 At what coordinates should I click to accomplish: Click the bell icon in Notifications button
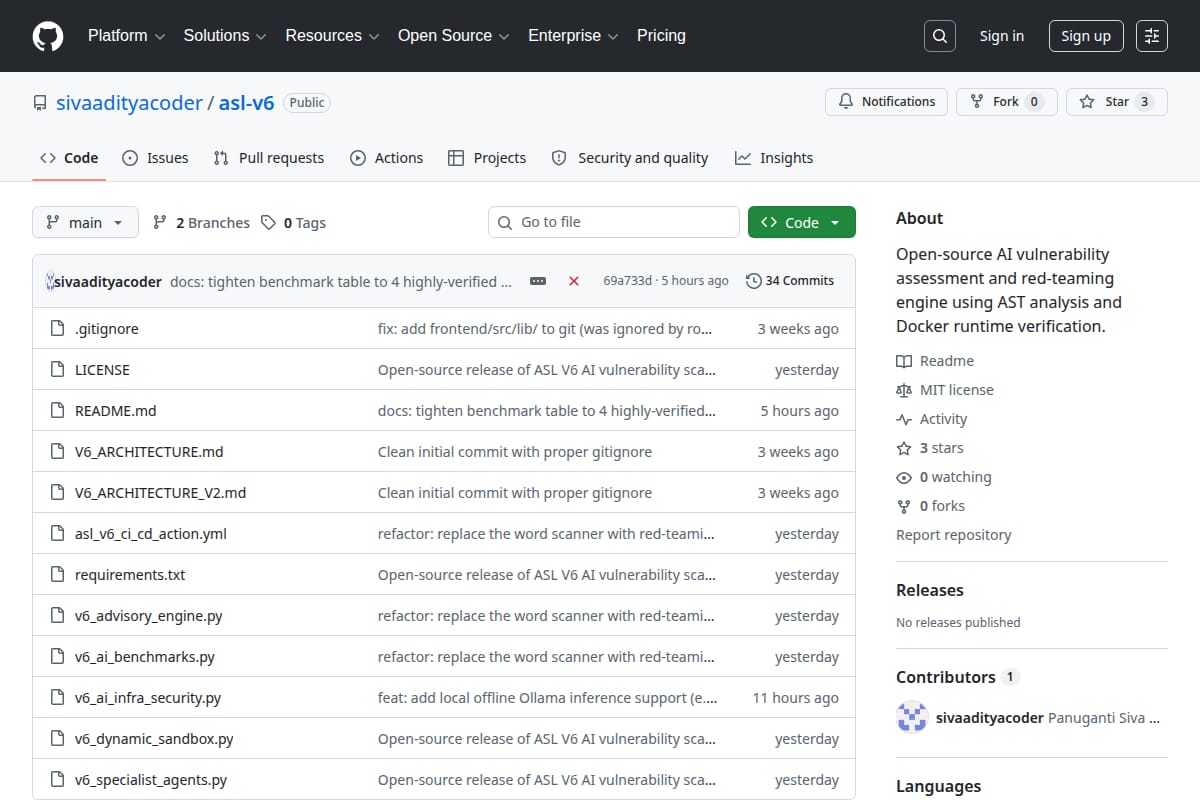pos(846,102)
